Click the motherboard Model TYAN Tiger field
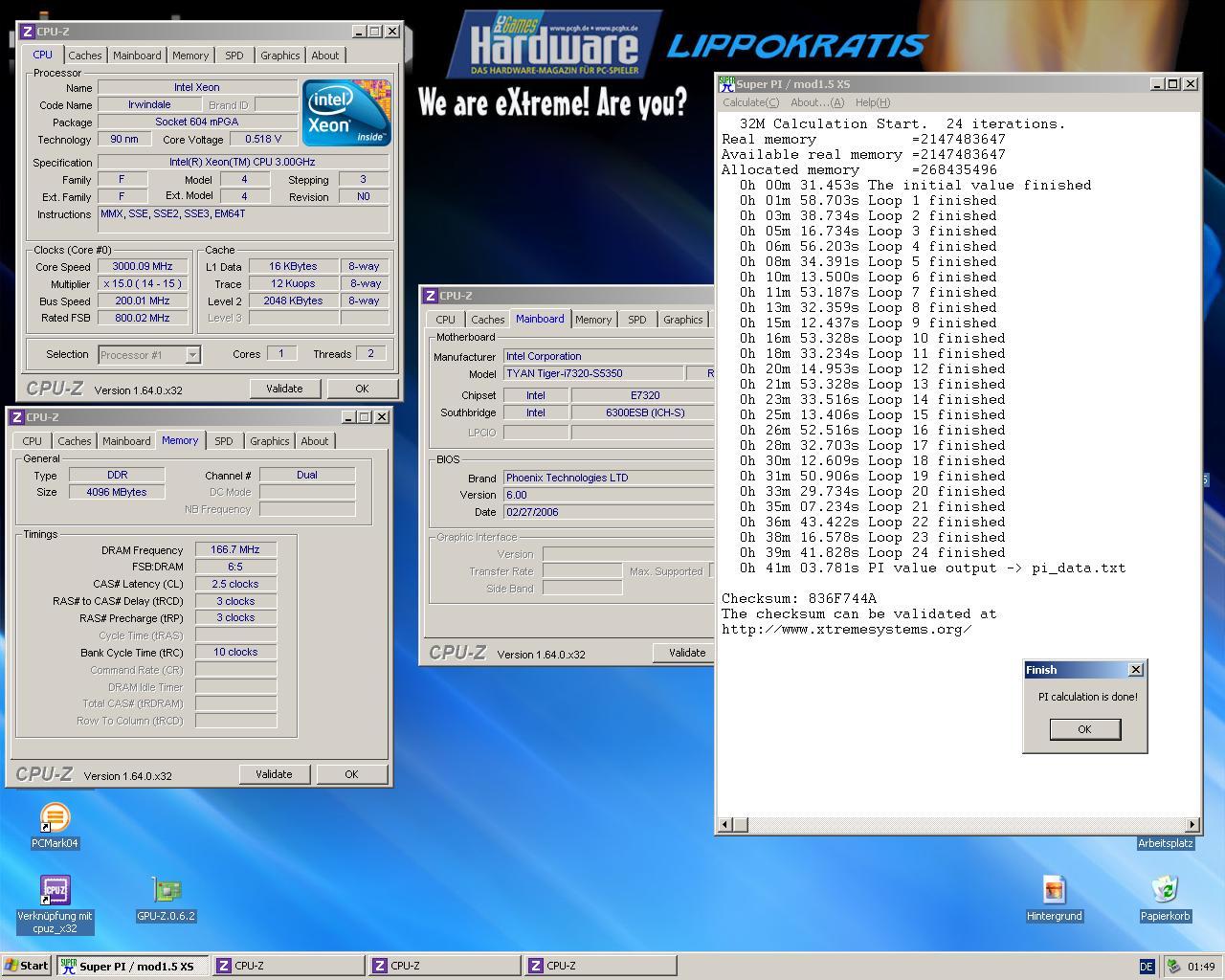The height and width of the screenshot is (980, 1225). click(593, 373)
